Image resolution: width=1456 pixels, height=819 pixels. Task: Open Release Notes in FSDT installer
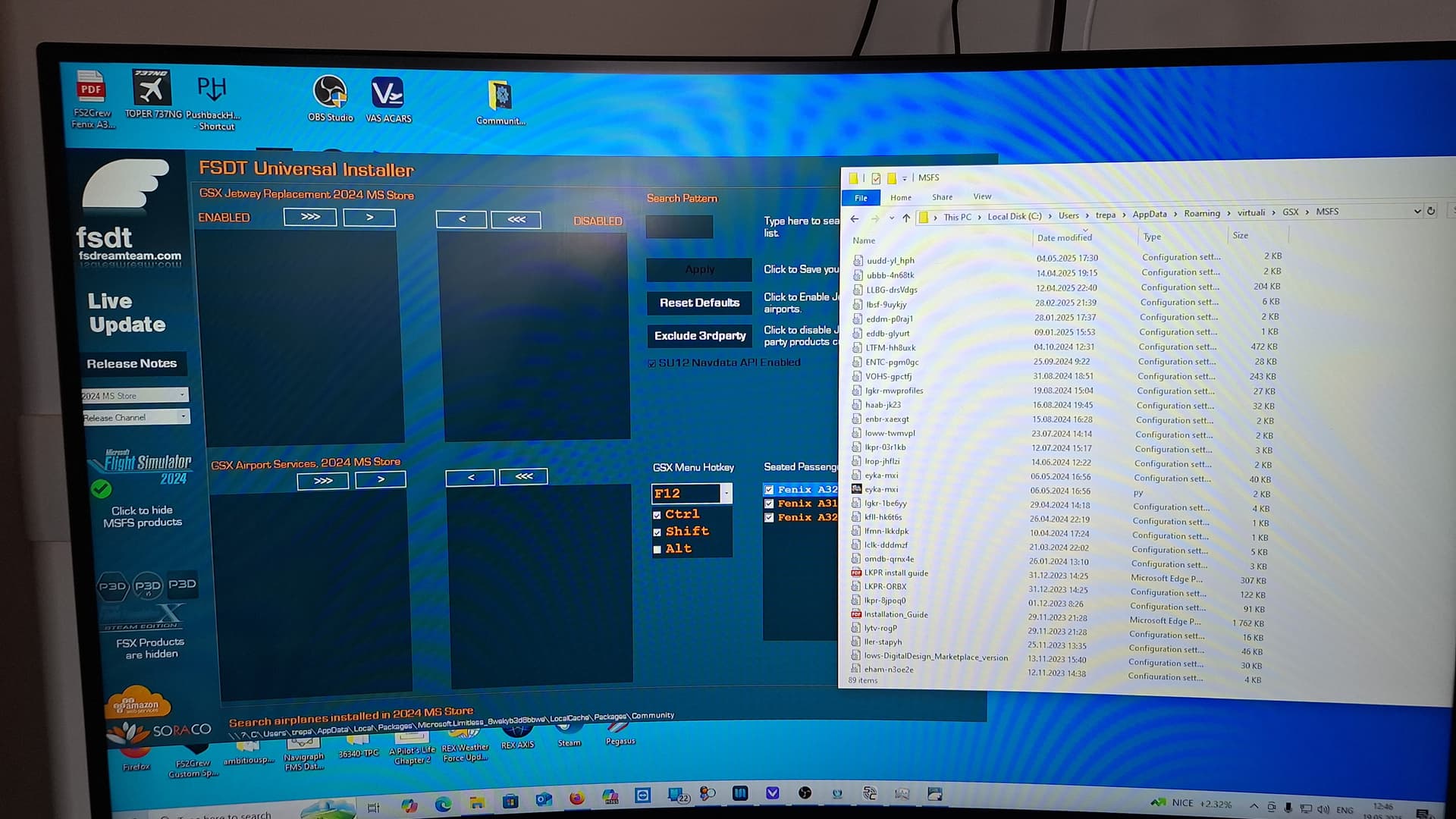tap(132, 364)
